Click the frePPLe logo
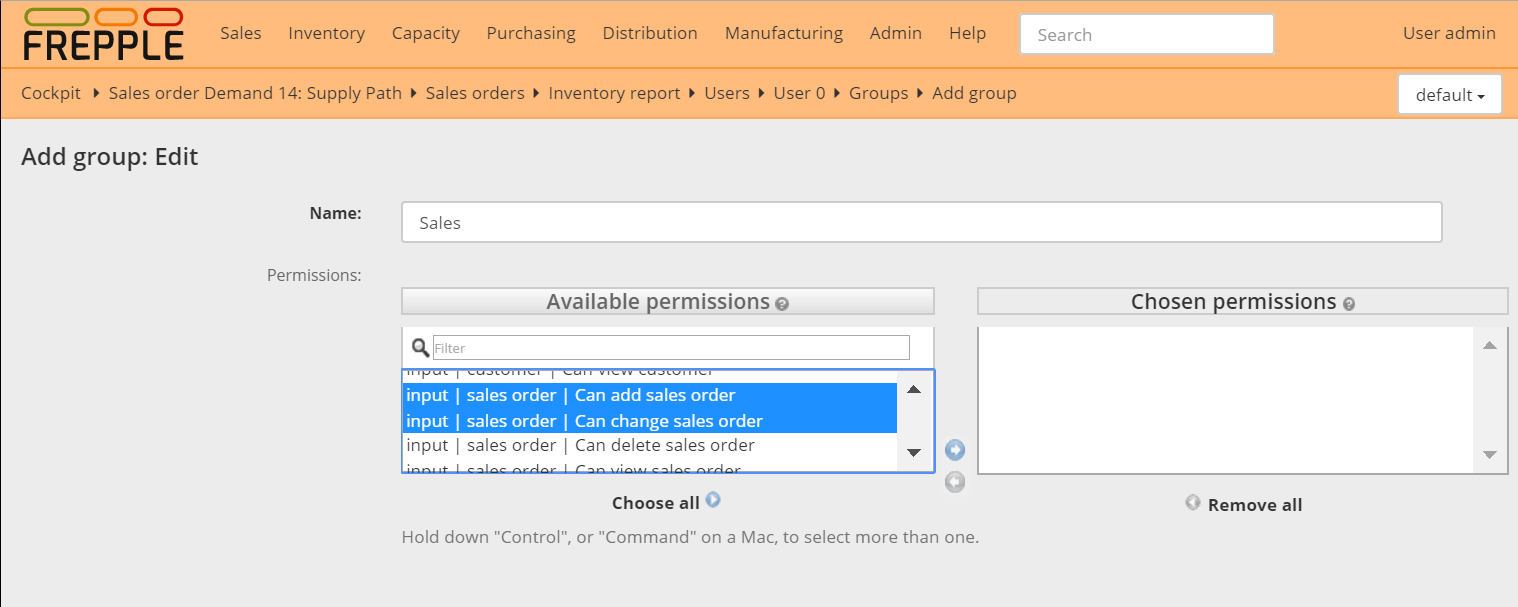This screenshot has height=607, width=1518. (x=103, y=34)
